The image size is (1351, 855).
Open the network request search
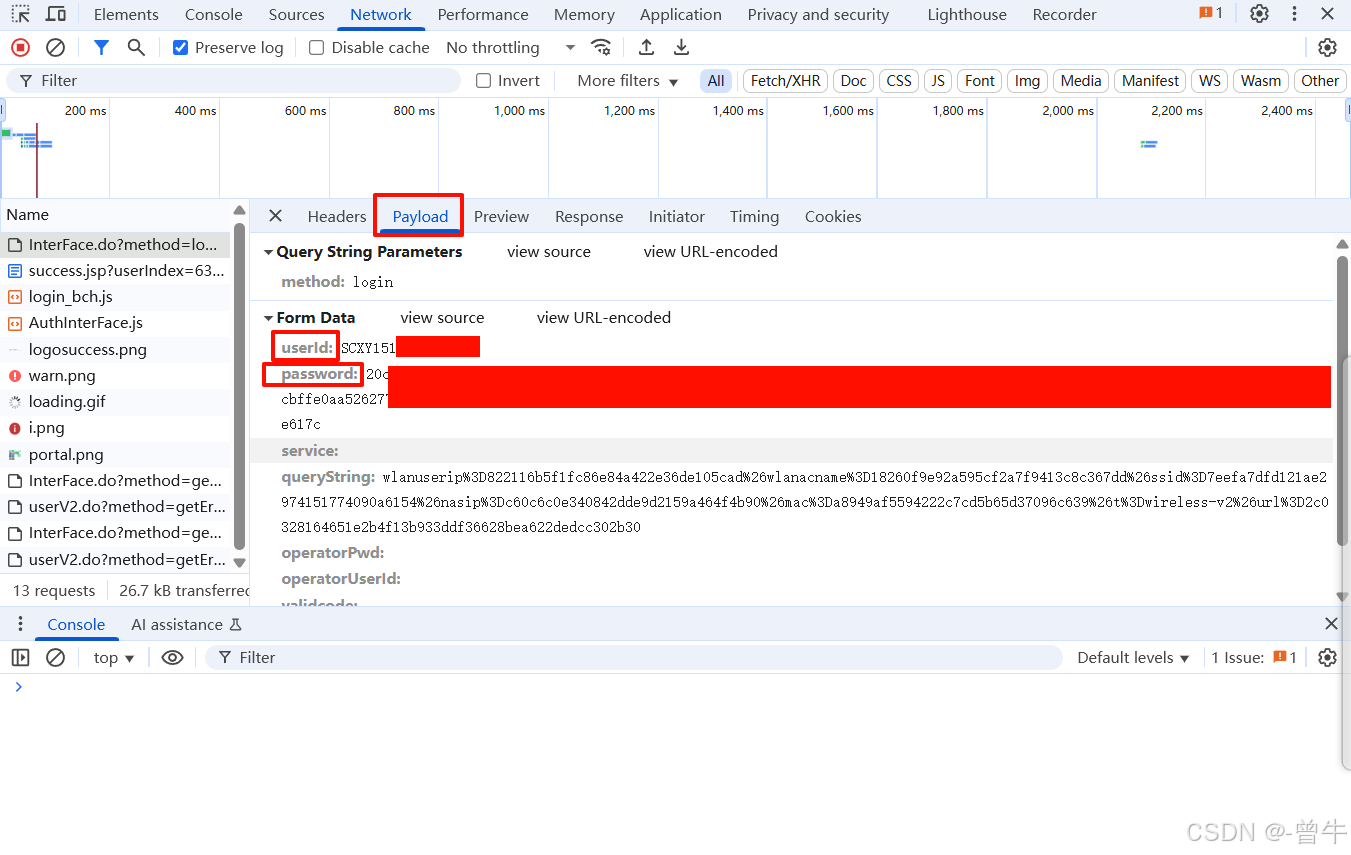coord(136,47)
